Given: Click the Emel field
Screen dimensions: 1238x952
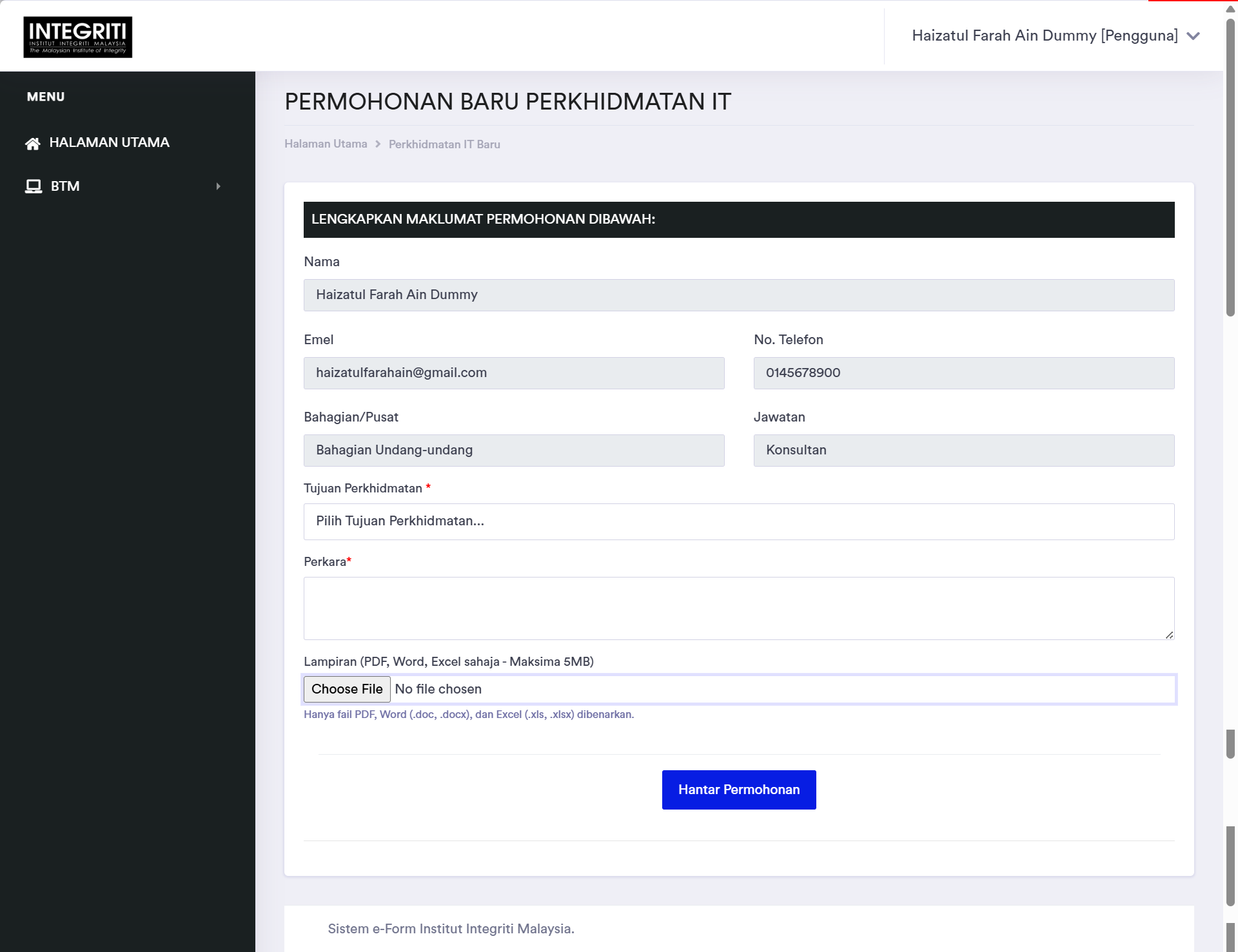Looking at the screenshot, I should pos(514,373).
